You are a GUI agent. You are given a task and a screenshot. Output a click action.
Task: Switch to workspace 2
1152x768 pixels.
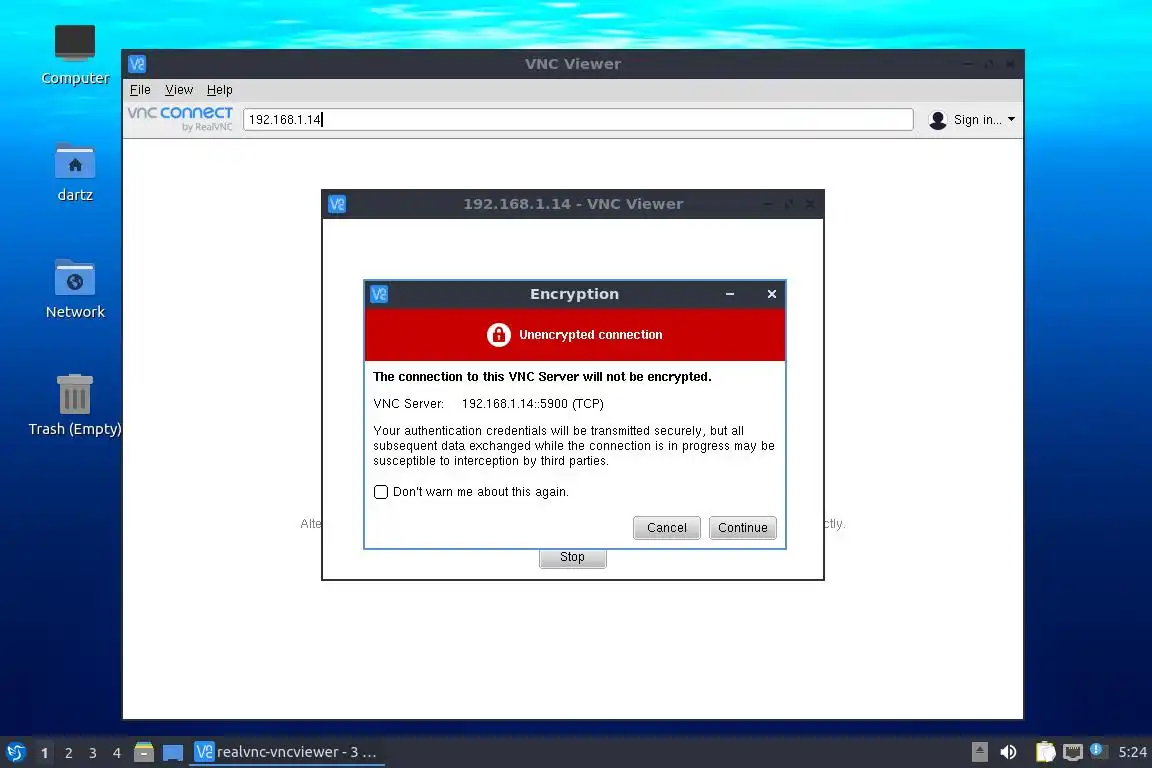click(68, 753)
